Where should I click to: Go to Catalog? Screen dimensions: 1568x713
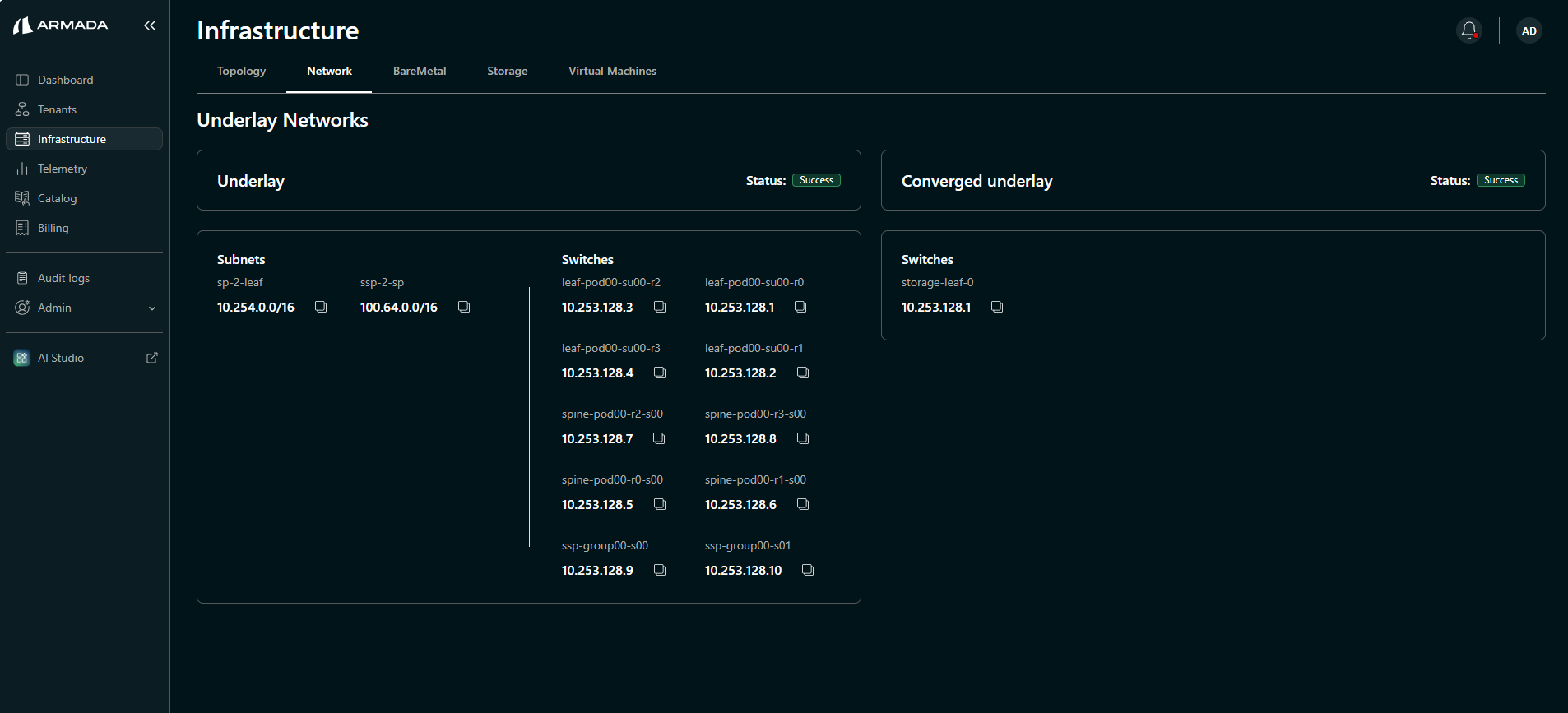(84, 198)
